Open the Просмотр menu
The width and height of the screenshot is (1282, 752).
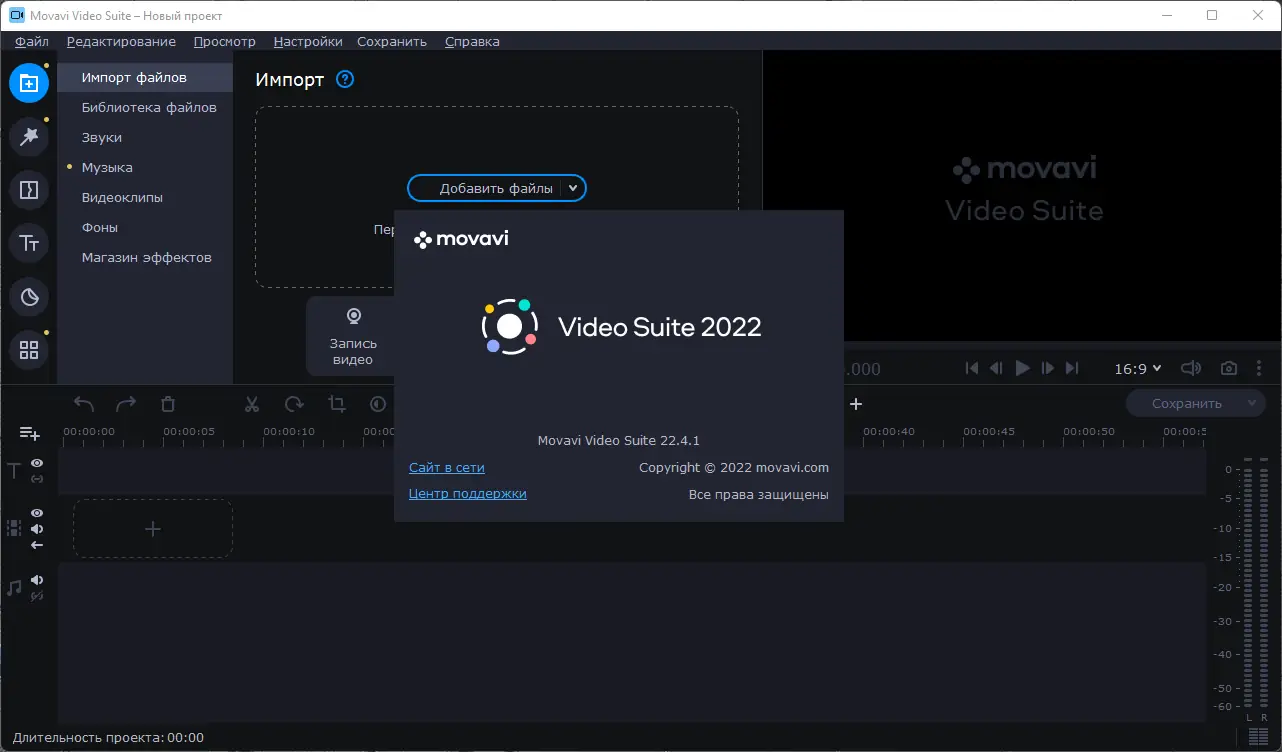pyautogui.click(x=225, y=41)
